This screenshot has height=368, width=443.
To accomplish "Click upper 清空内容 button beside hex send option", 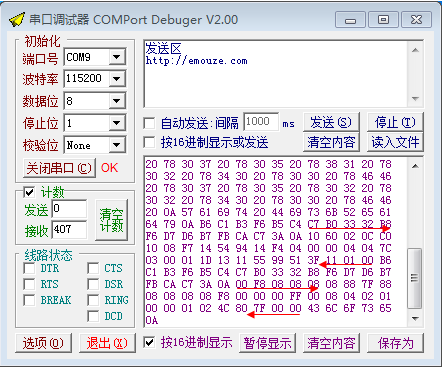I will (331, 142).
